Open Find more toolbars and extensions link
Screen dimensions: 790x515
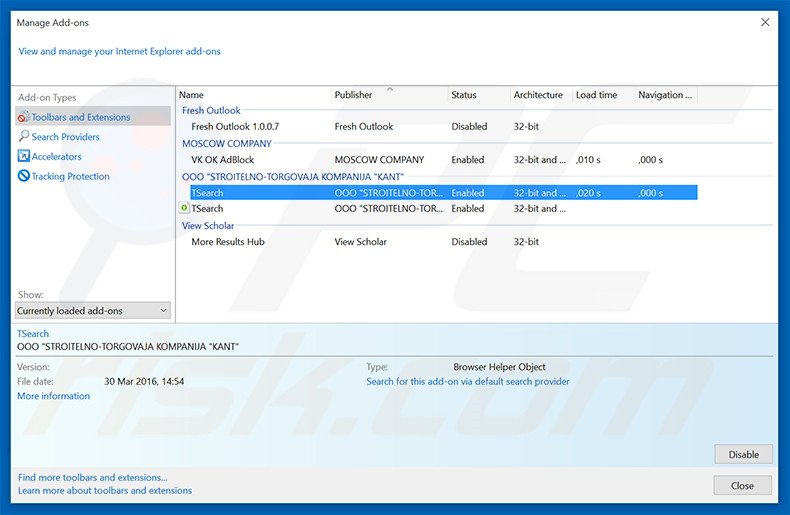(92, 477)
